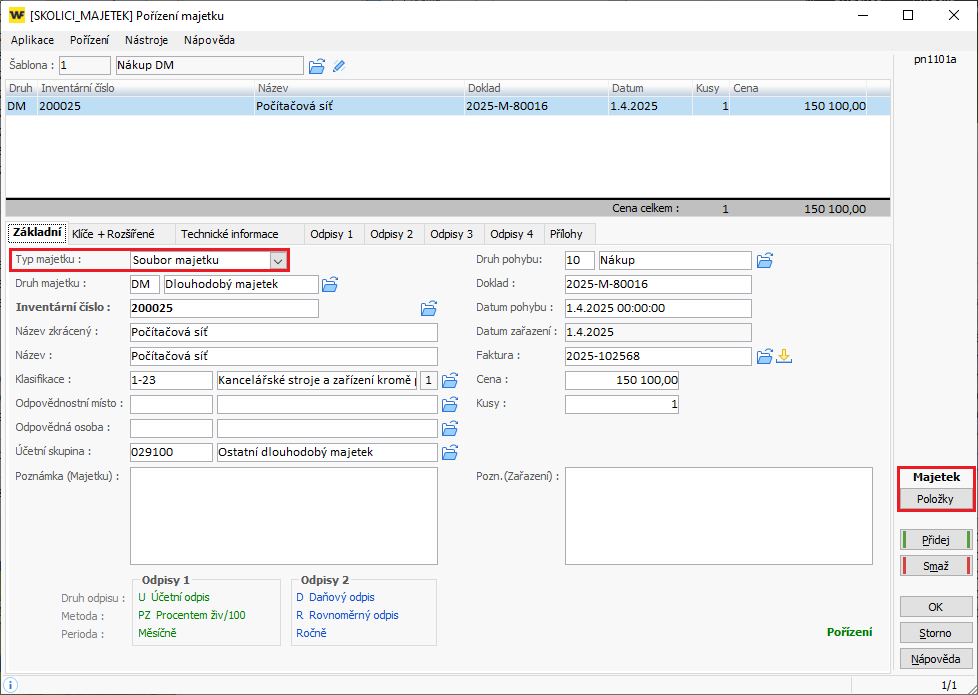Click the Faktura number field
978x695 pixels.
(x=658, y=356)
